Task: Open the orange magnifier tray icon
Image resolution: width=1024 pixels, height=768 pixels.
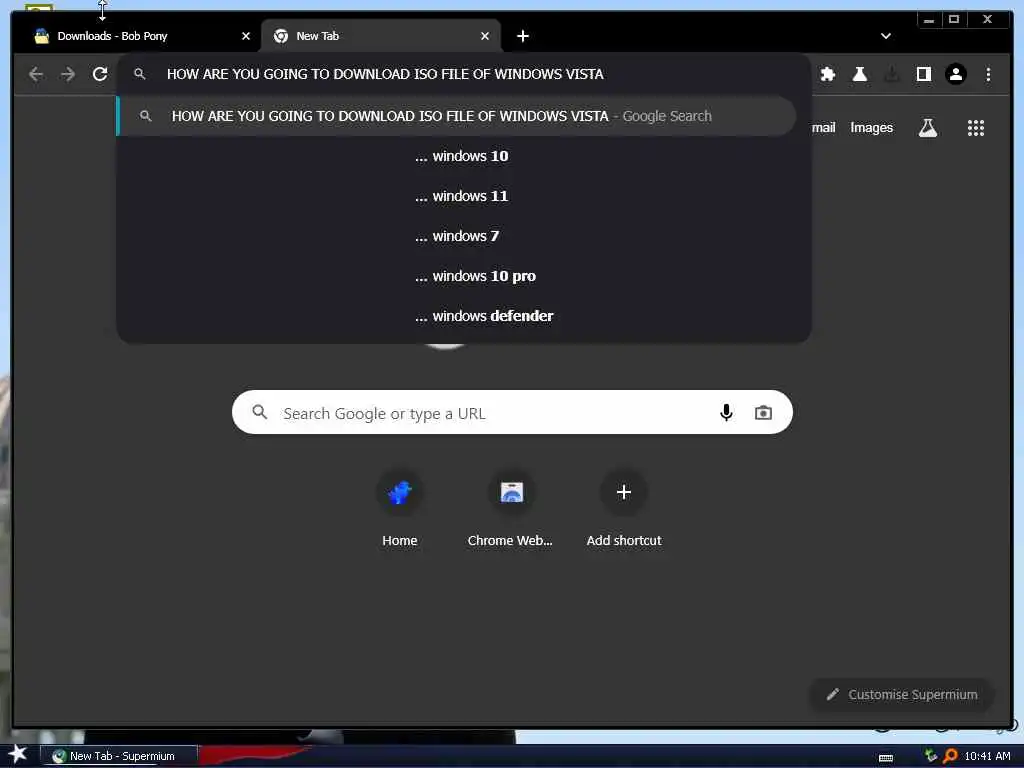Action: point(950,756)
